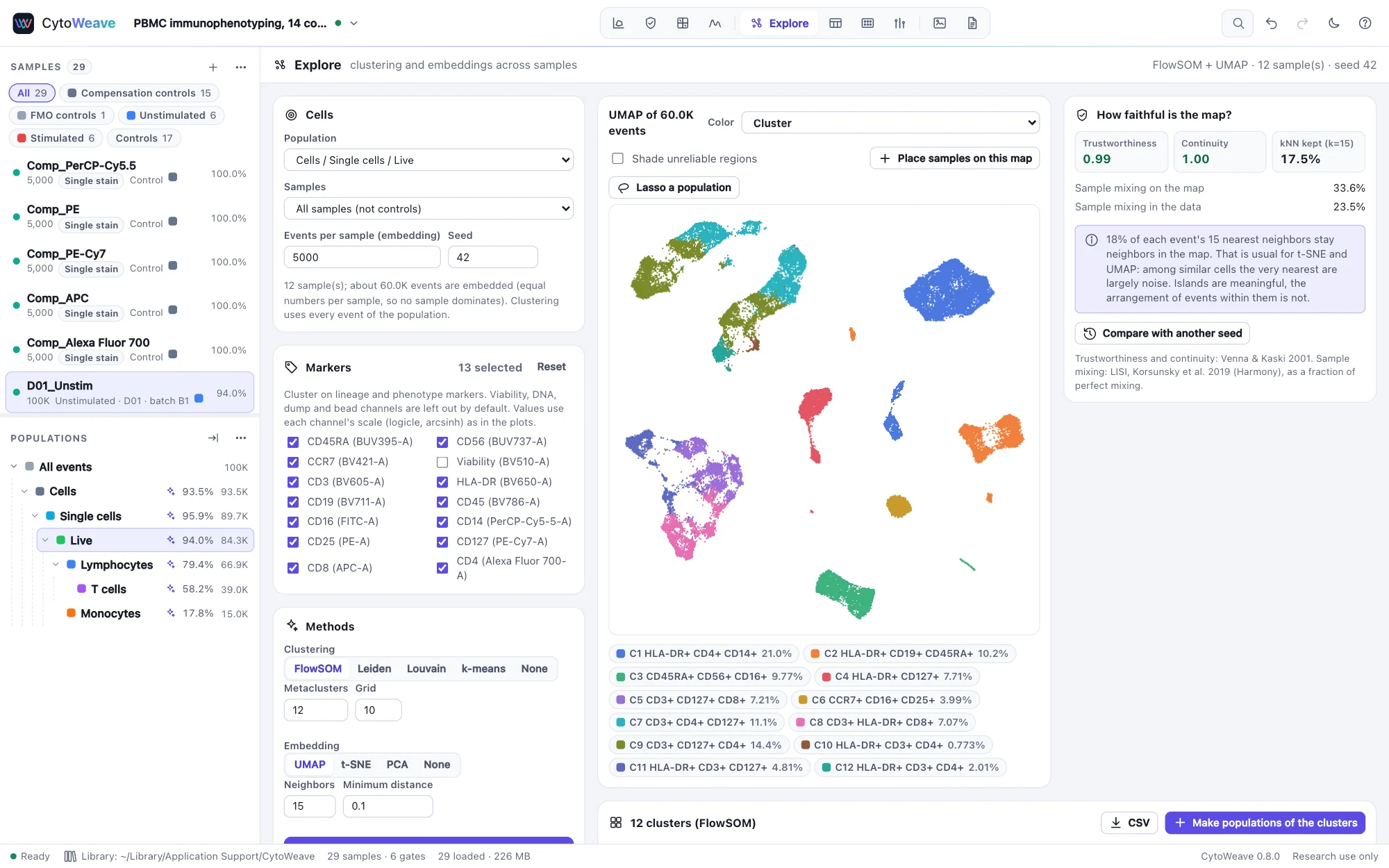Select t-SNE embedding option
1389x868 pixels.
pyautogui.click(x=356, y=765)
